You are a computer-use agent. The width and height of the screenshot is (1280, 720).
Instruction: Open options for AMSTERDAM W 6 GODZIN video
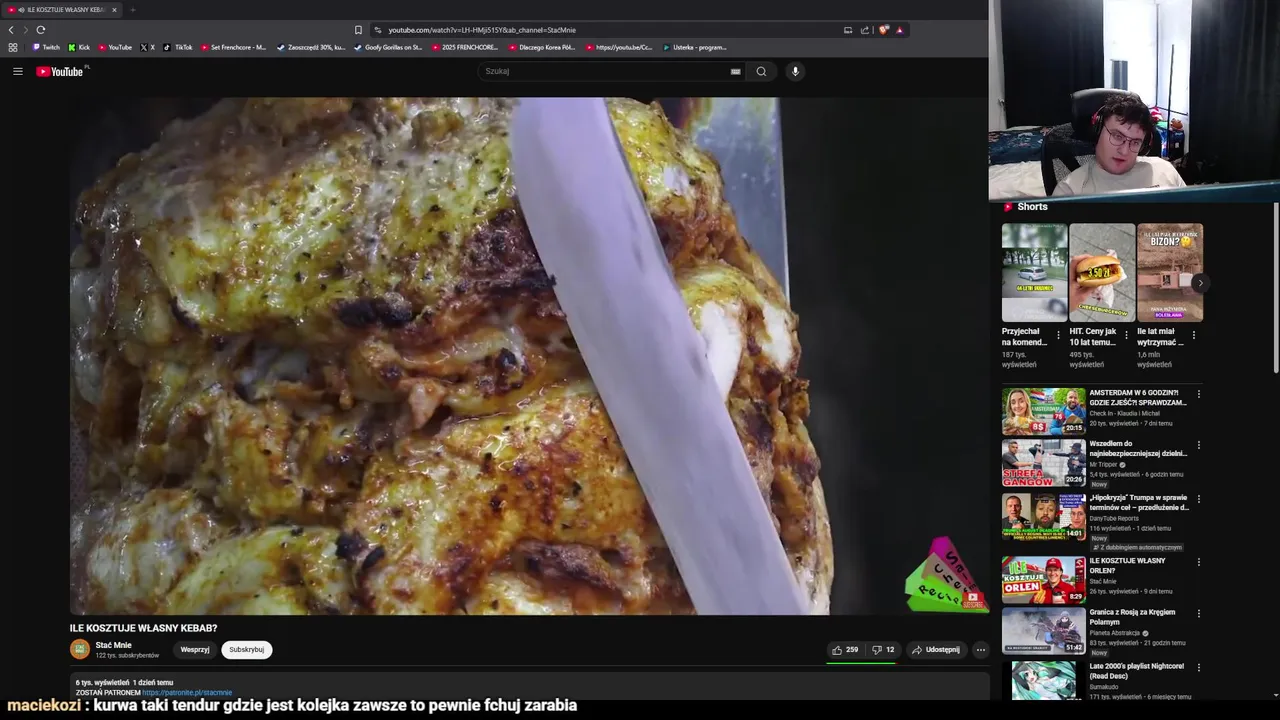click(x=1198, y=394)
